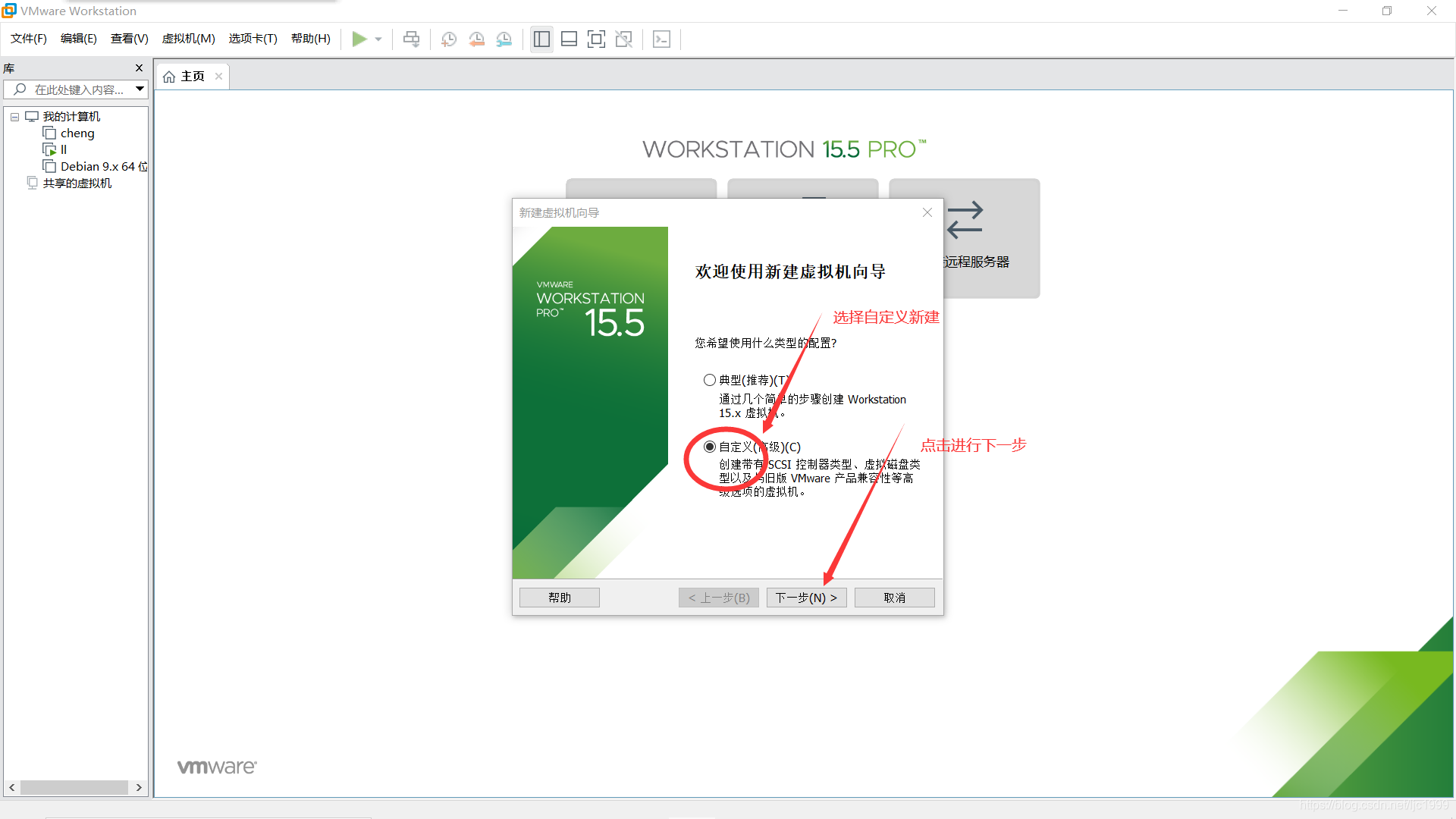Screen dimensions: 1456x819
Task: Select the 典型(推荐) radio button
Action: tap(710, 380)
